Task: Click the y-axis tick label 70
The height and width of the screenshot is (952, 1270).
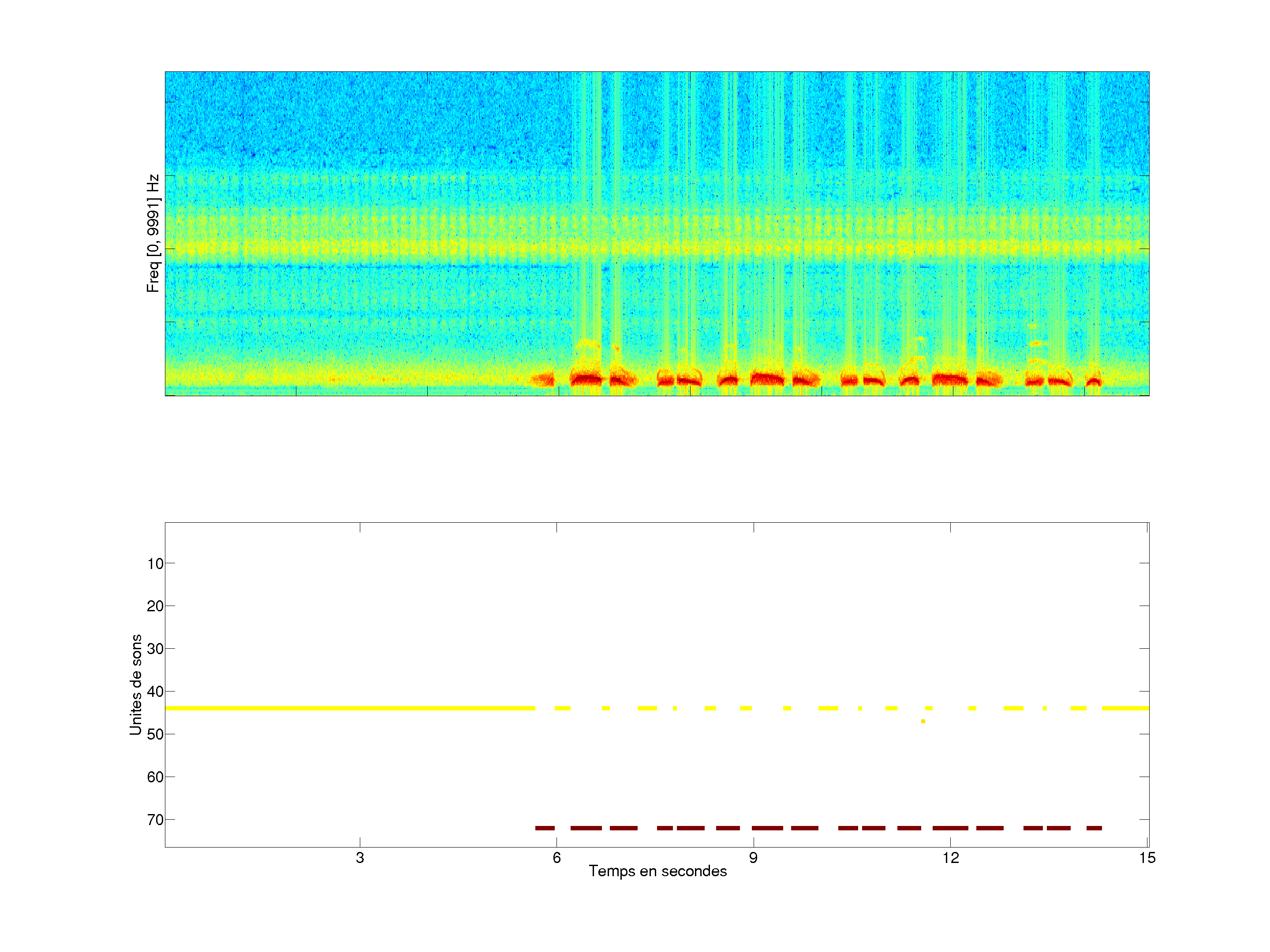Action: (155, 820)
